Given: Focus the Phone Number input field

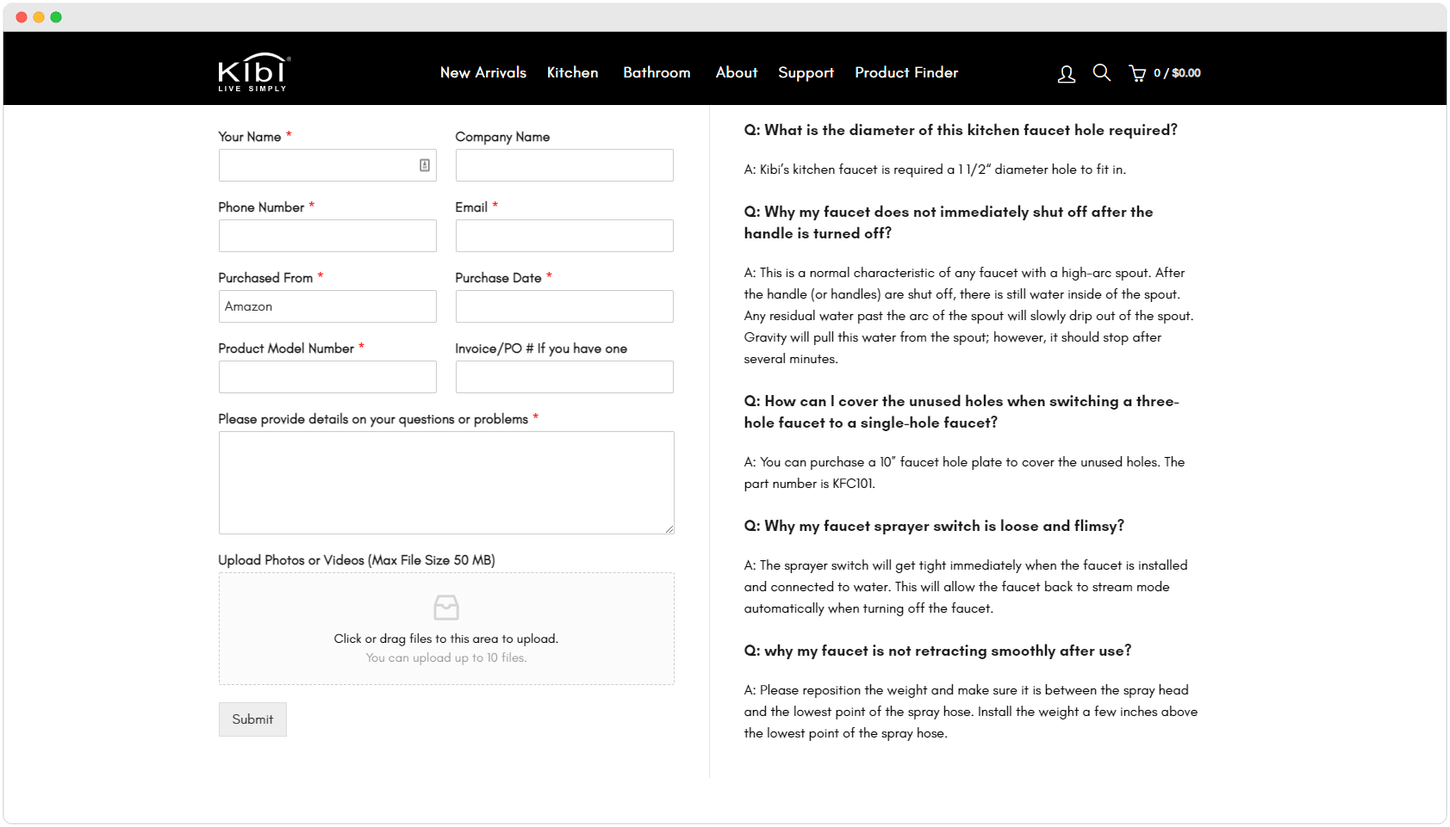Looking at the screenshot, I should [328, 236].
